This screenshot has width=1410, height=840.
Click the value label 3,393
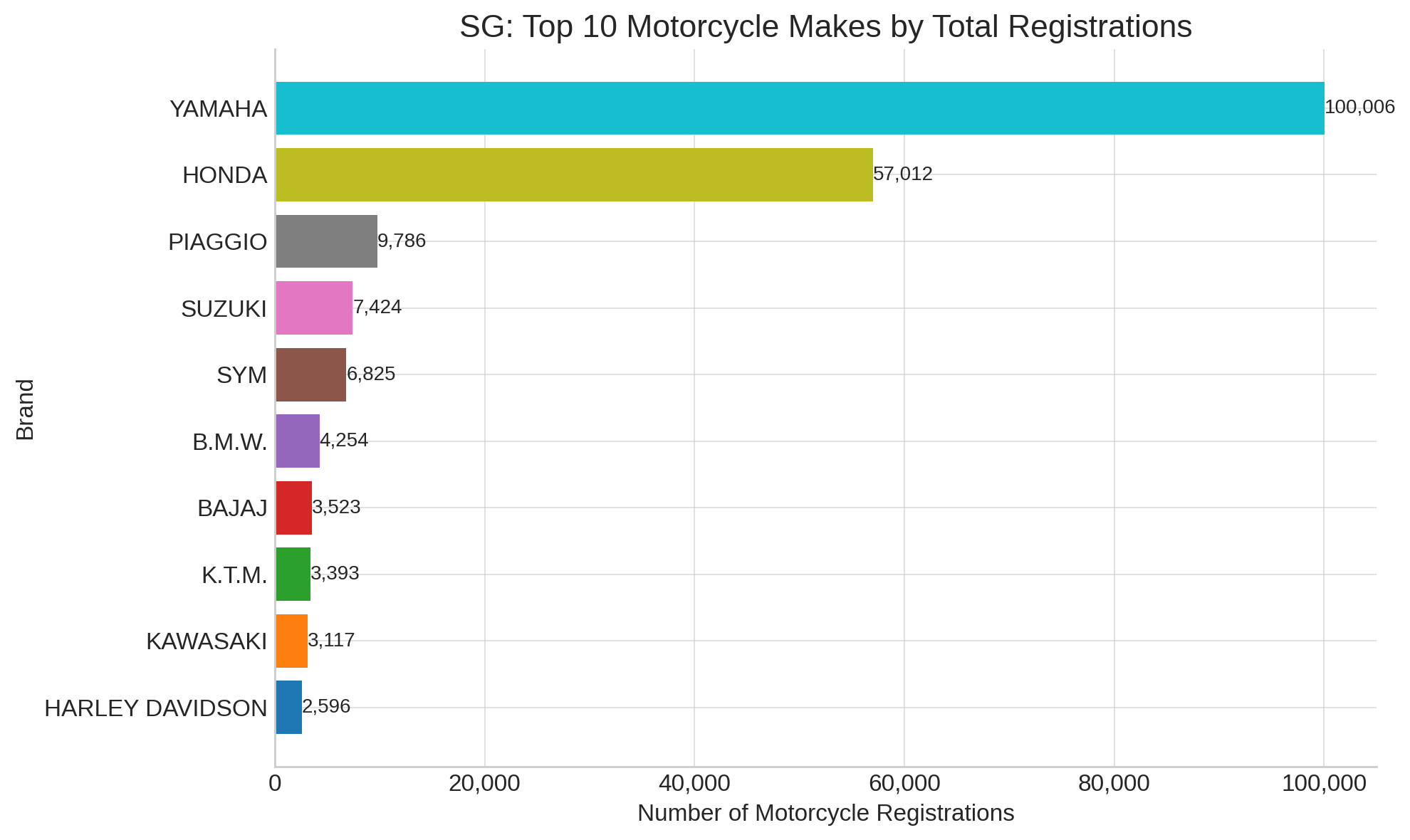335,574
